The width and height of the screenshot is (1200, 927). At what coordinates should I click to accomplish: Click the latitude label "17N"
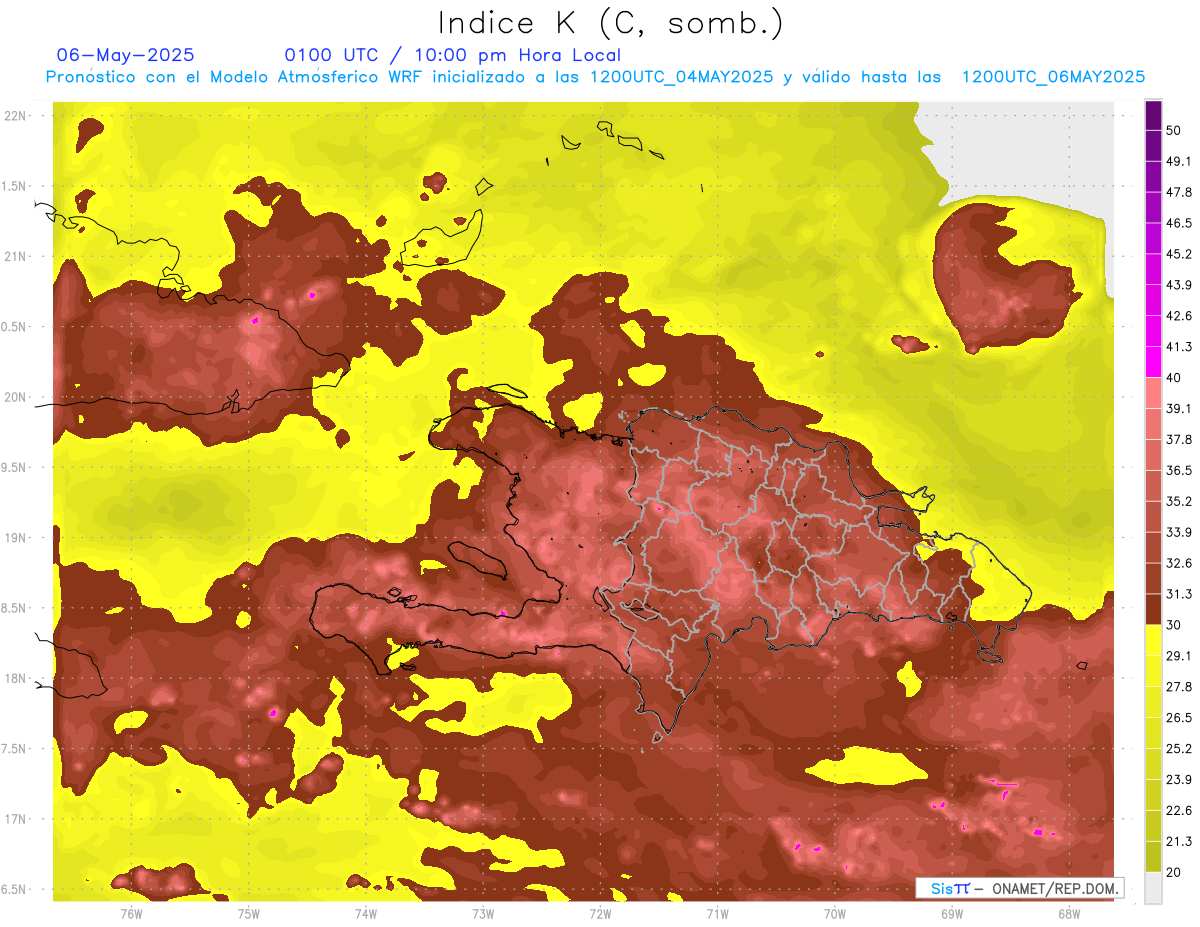[x=16, y=820]
